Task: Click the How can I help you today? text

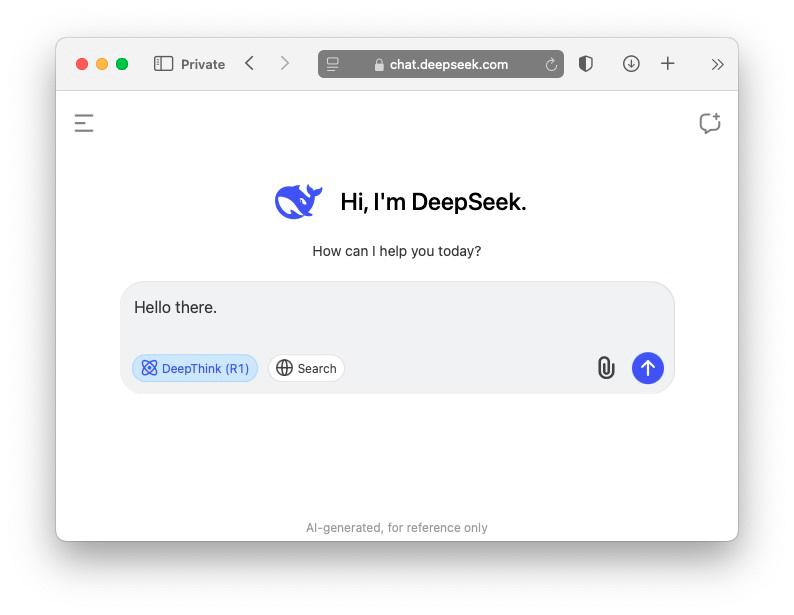Action: click(396, 251)
